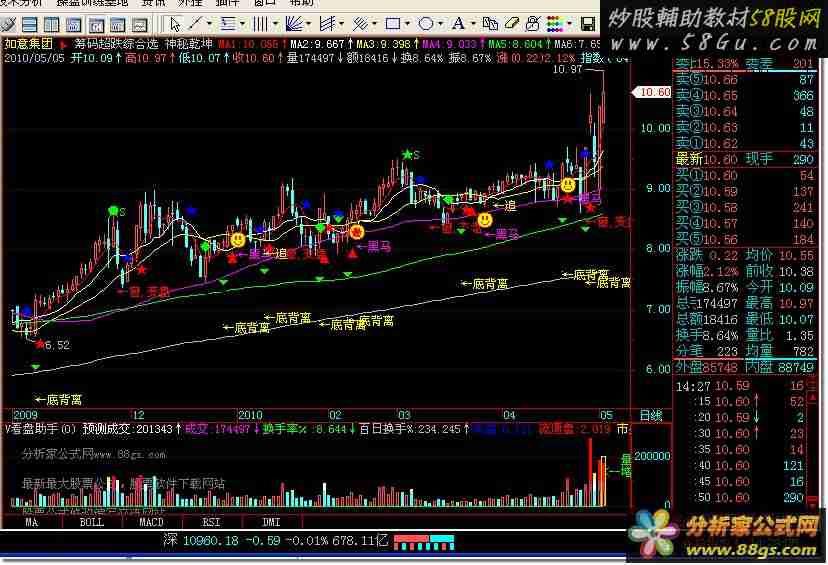
Task: Open dropdown beside ellipse tool
Action: (x=440, y=24)
